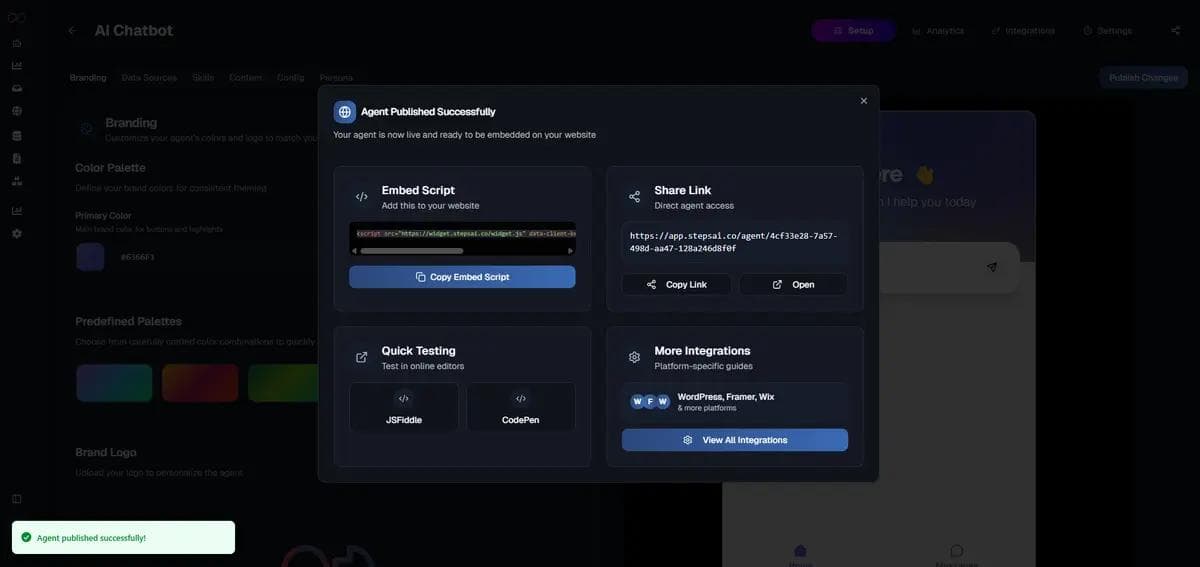
Task: Select the Branding sub-tab
Action: (x=88, y=78)
